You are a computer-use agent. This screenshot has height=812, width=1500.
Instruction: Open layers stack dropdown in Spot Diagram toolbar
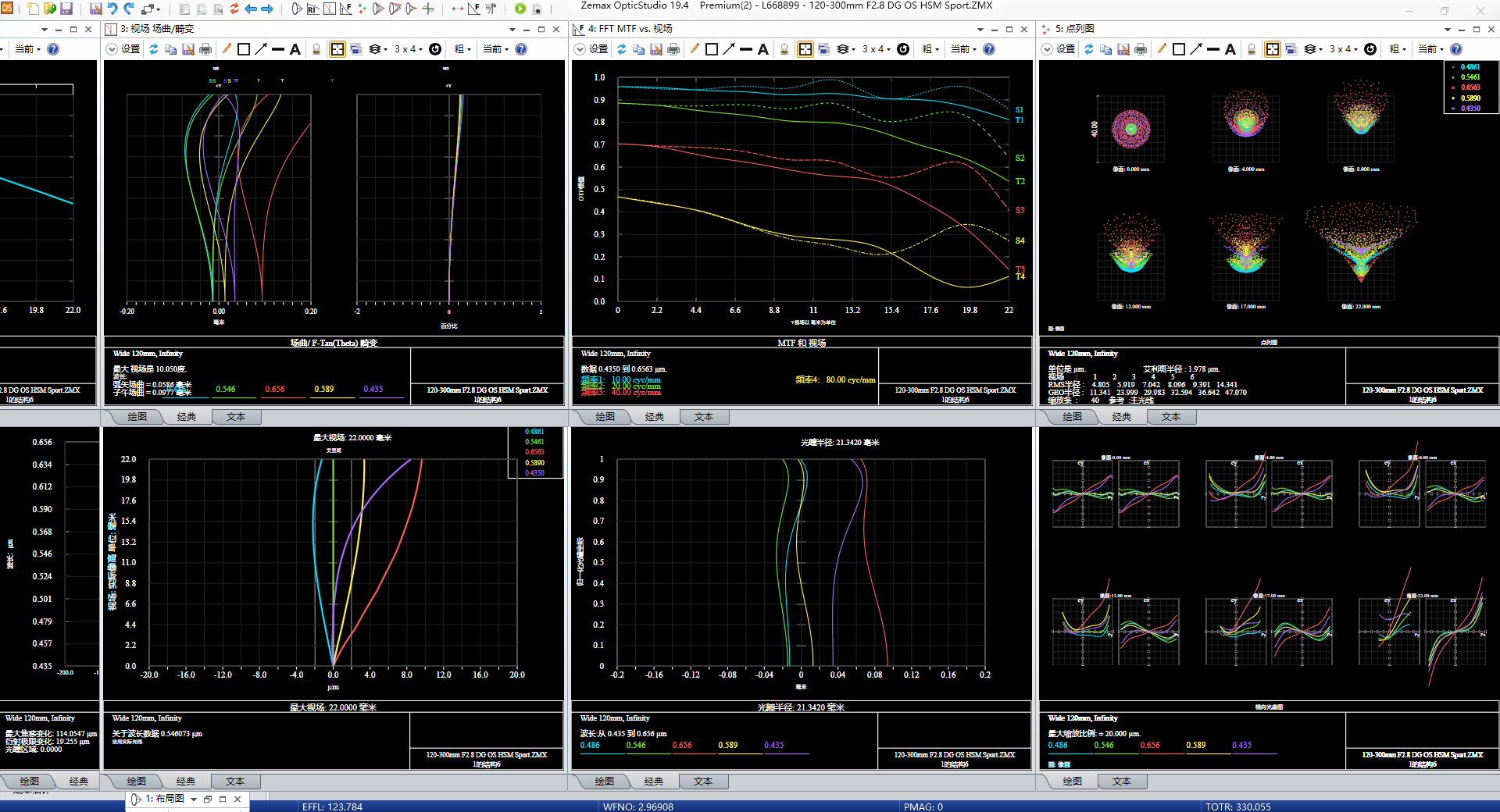tap(1314, 49)
